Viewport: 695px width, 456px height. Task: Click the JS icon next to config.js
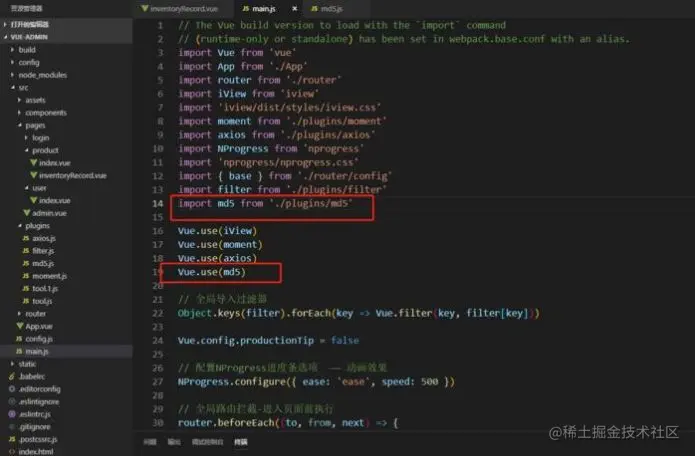[19, 339]
